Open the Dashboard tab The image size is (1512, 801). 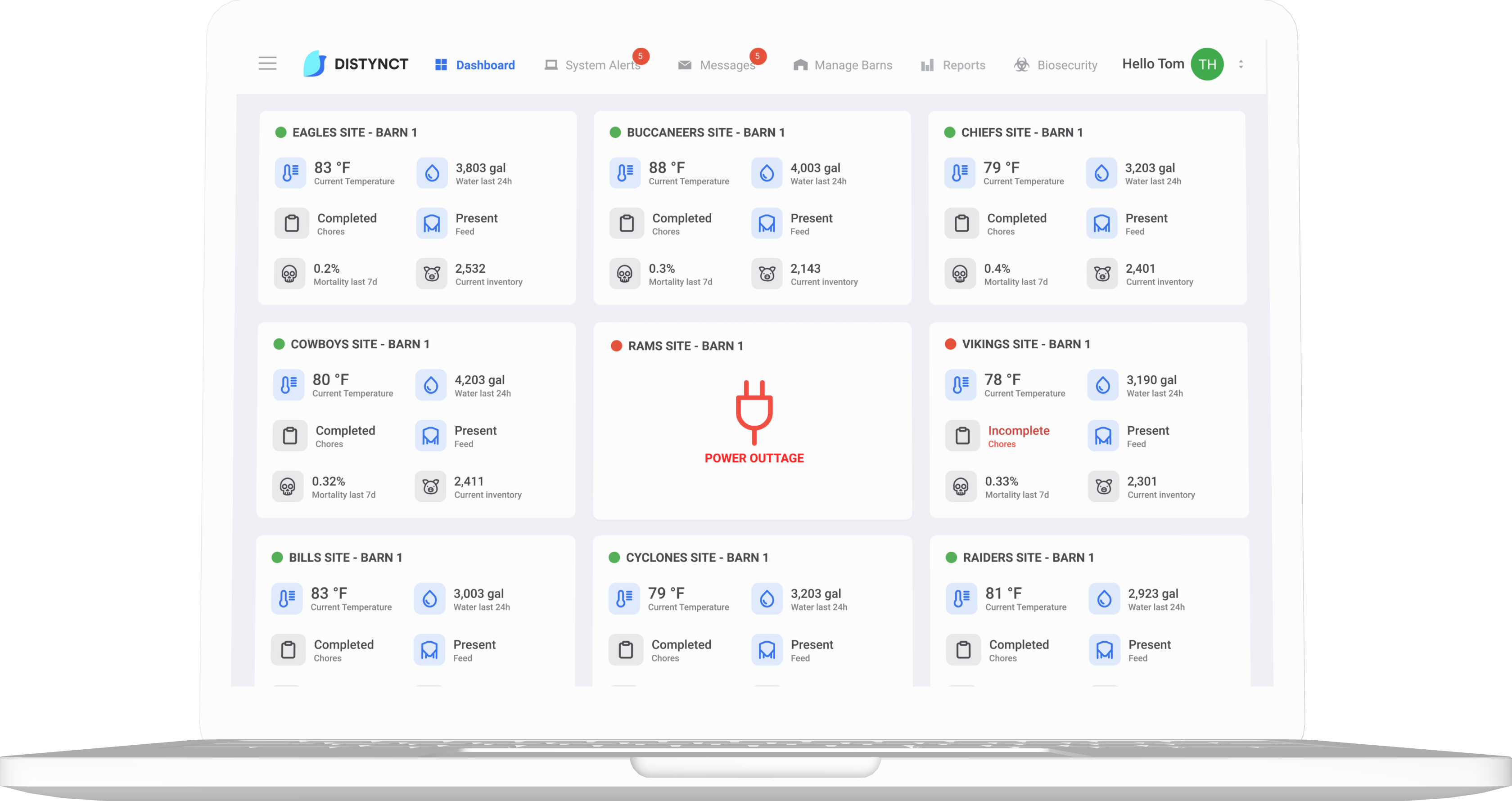474,64
